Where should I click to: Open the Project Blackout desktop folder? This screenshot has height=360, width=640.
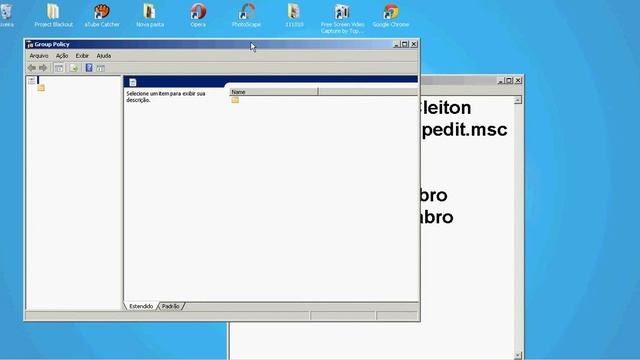coord(53,15)
